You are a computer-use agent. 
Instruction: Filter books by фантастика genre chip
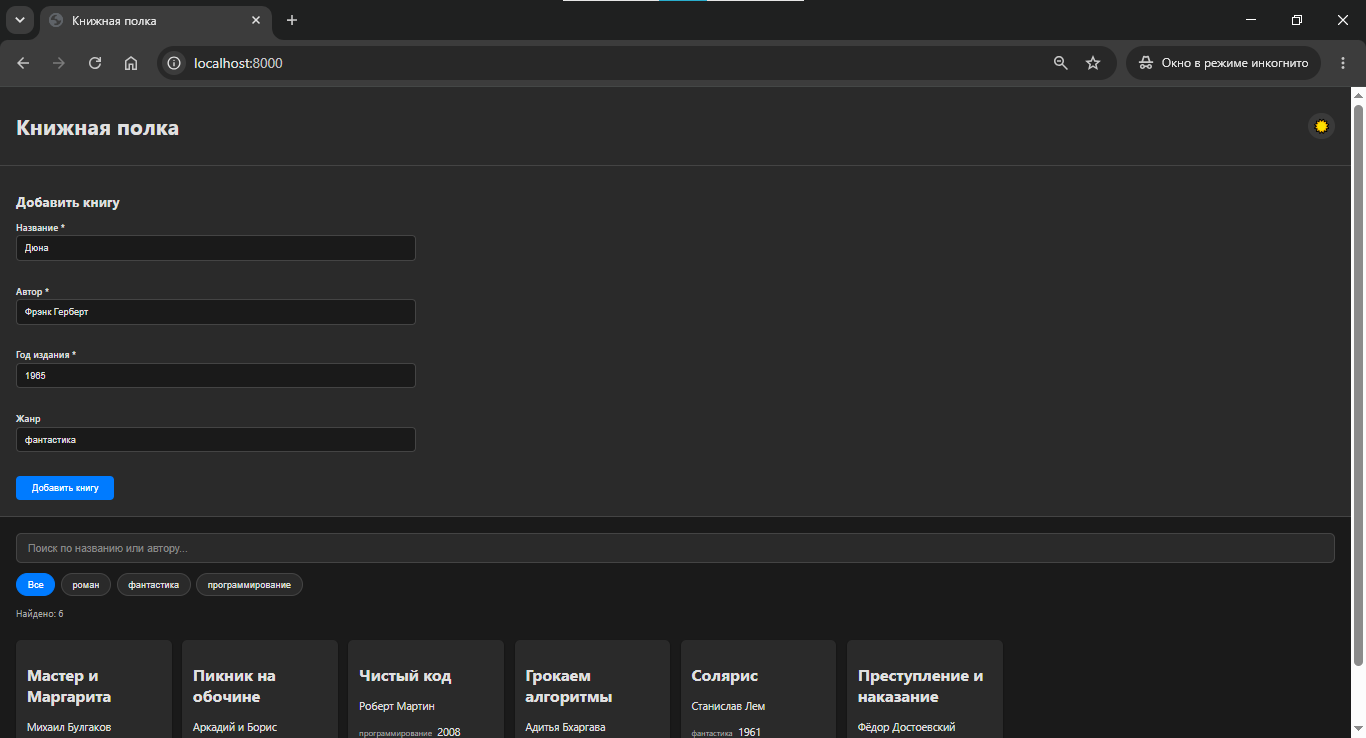click(153, 584)
